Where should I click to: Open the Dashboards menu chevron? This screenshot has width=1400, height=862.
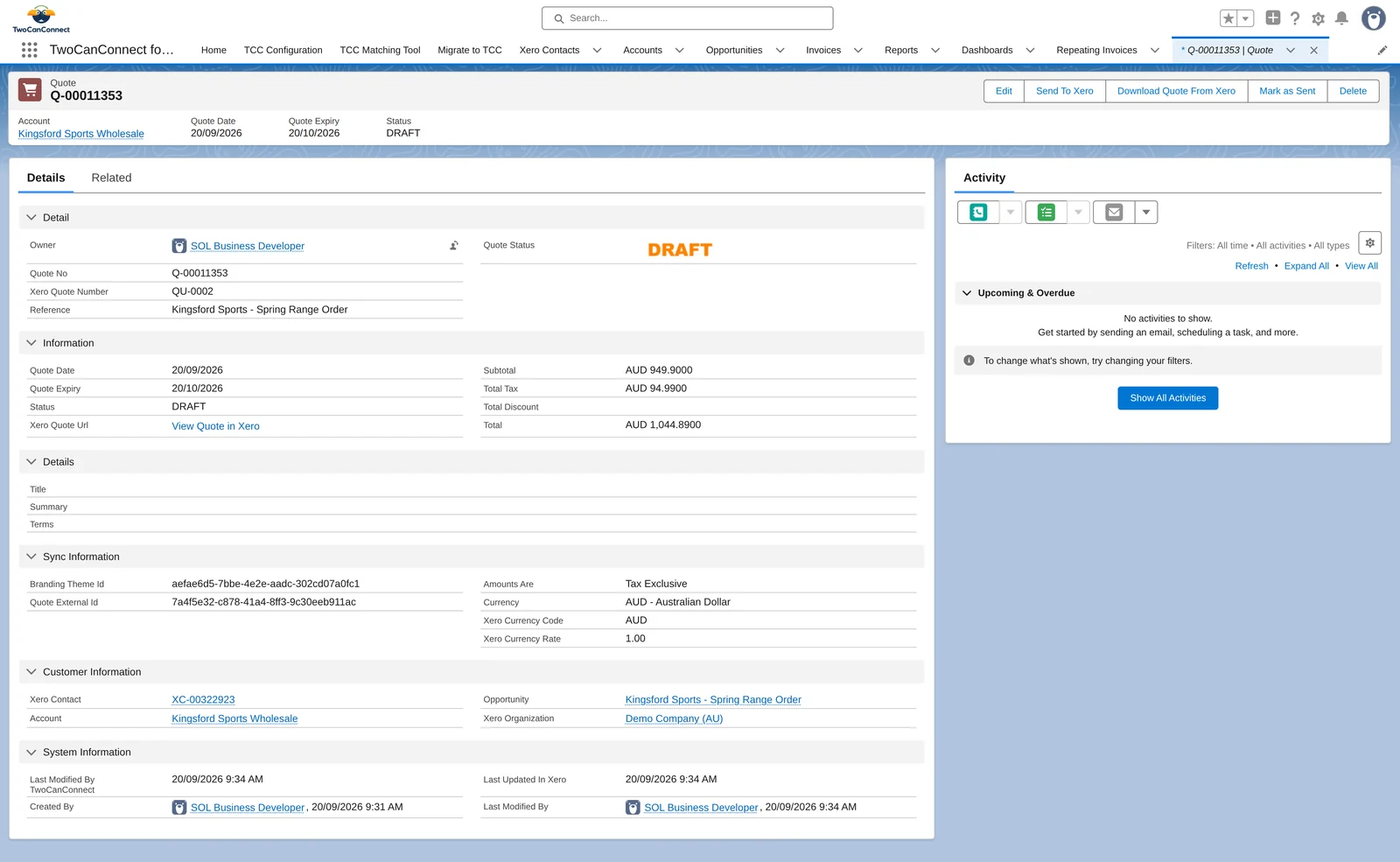(1030, 51)
